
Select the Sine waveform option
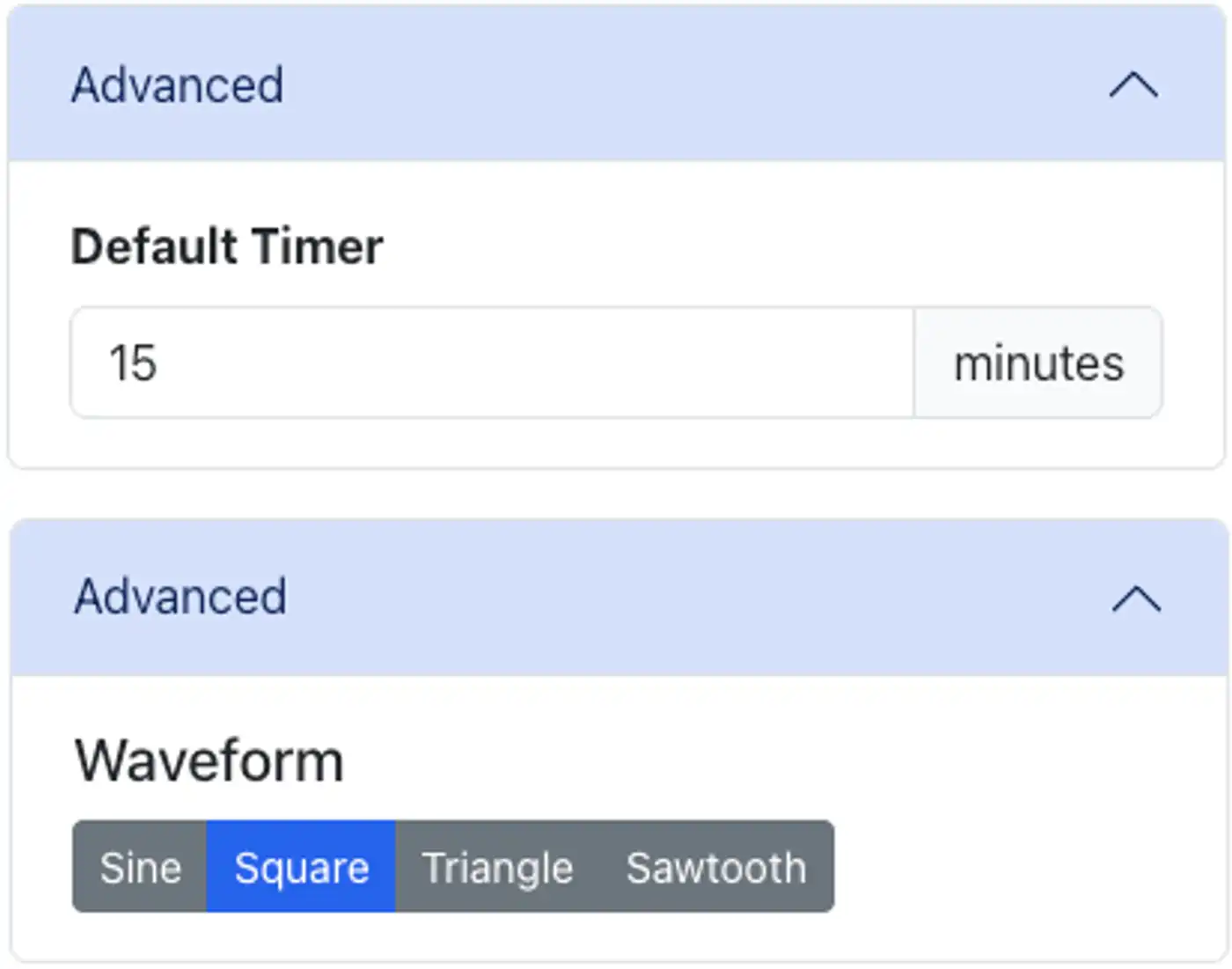pyautogui.click(x=140, y=868)
